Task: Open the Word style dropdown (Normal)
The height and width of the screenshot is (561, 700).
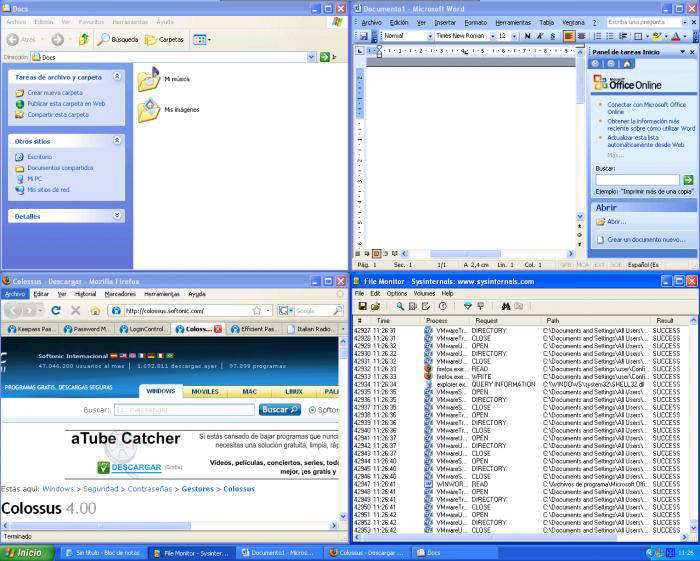Action: [x=430, y=36]
